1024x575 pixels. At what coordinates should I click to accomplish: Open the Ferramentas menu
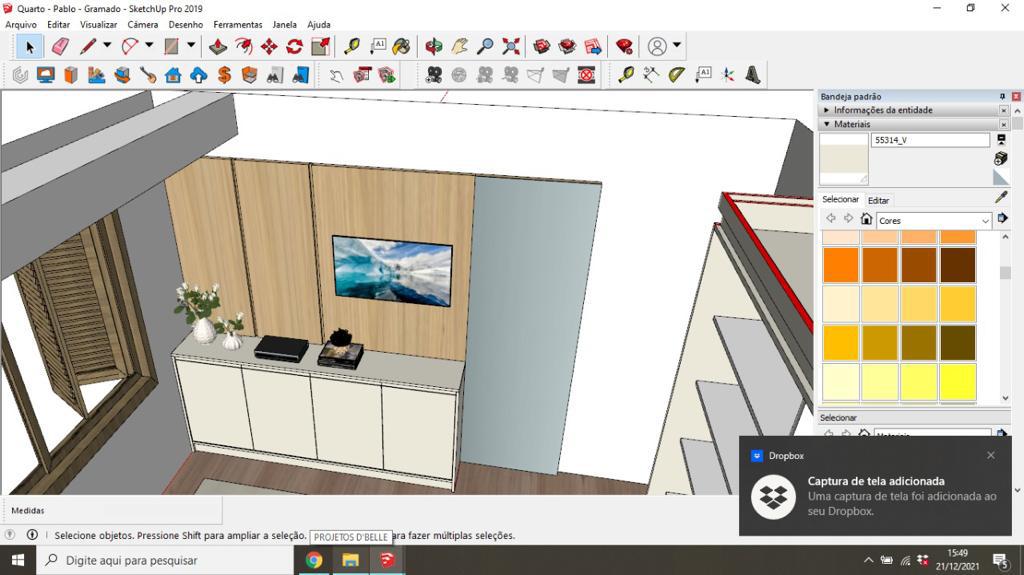[x=238, y=25]
